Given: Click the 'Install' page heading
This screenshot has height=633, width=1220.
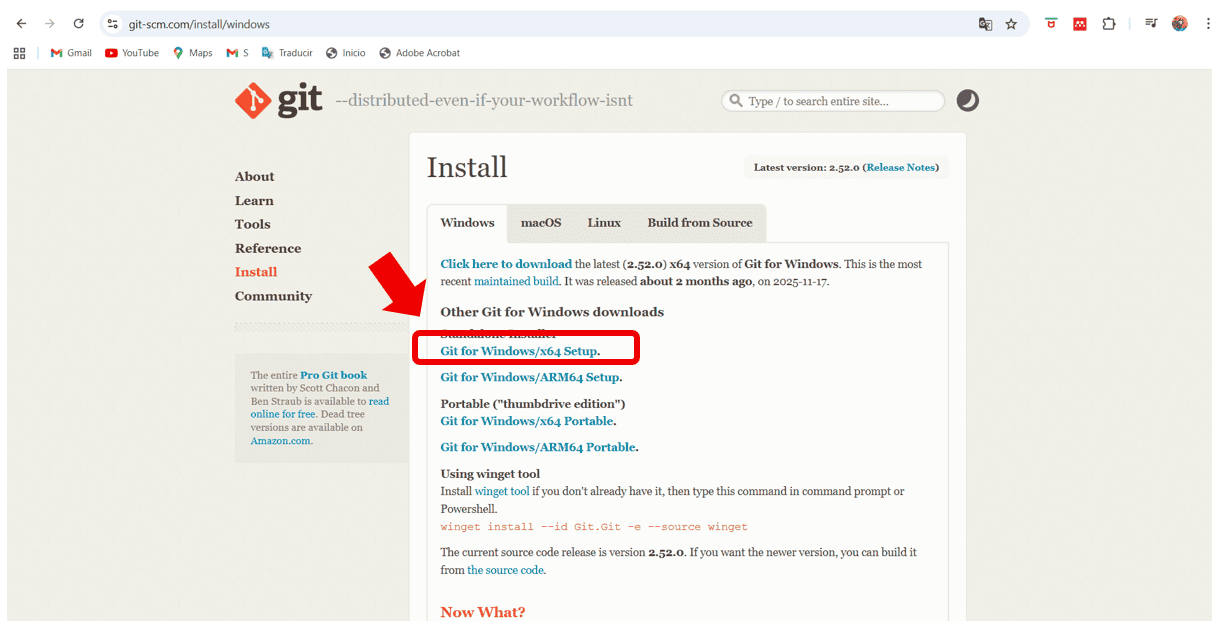Looking at the screenshot, I should coord(467,168).
